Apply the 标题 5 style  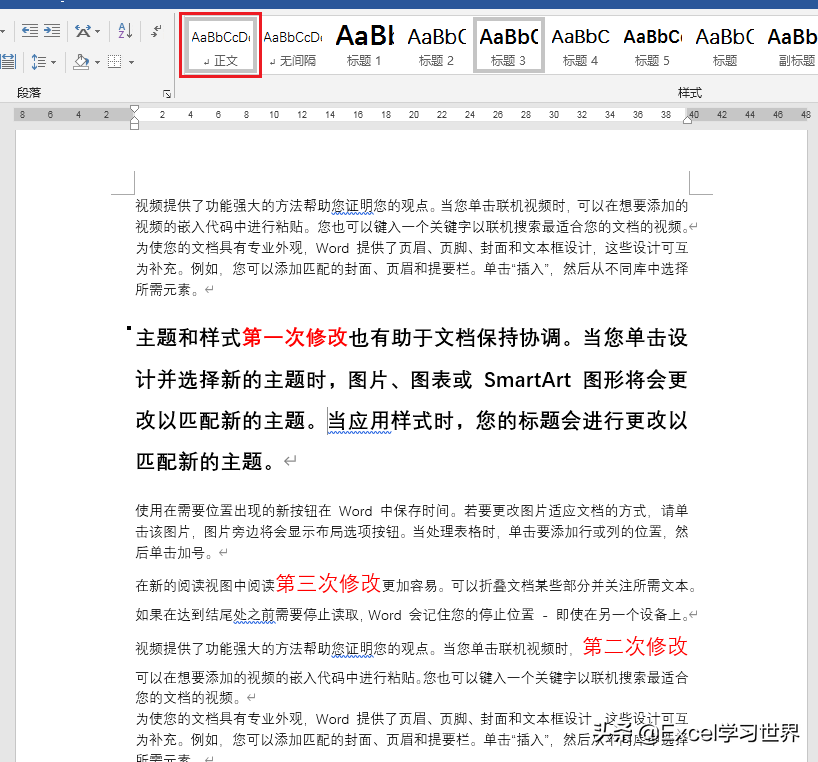coord(652,44)
